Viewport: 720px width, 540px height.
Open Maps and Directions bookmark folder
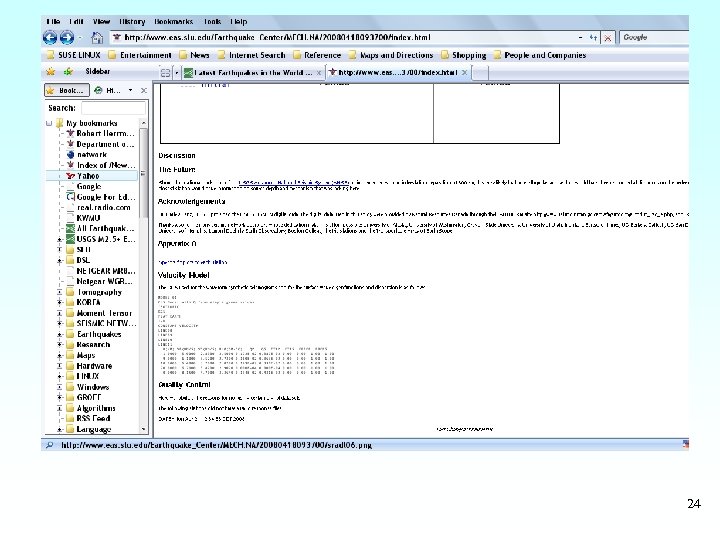391,55
